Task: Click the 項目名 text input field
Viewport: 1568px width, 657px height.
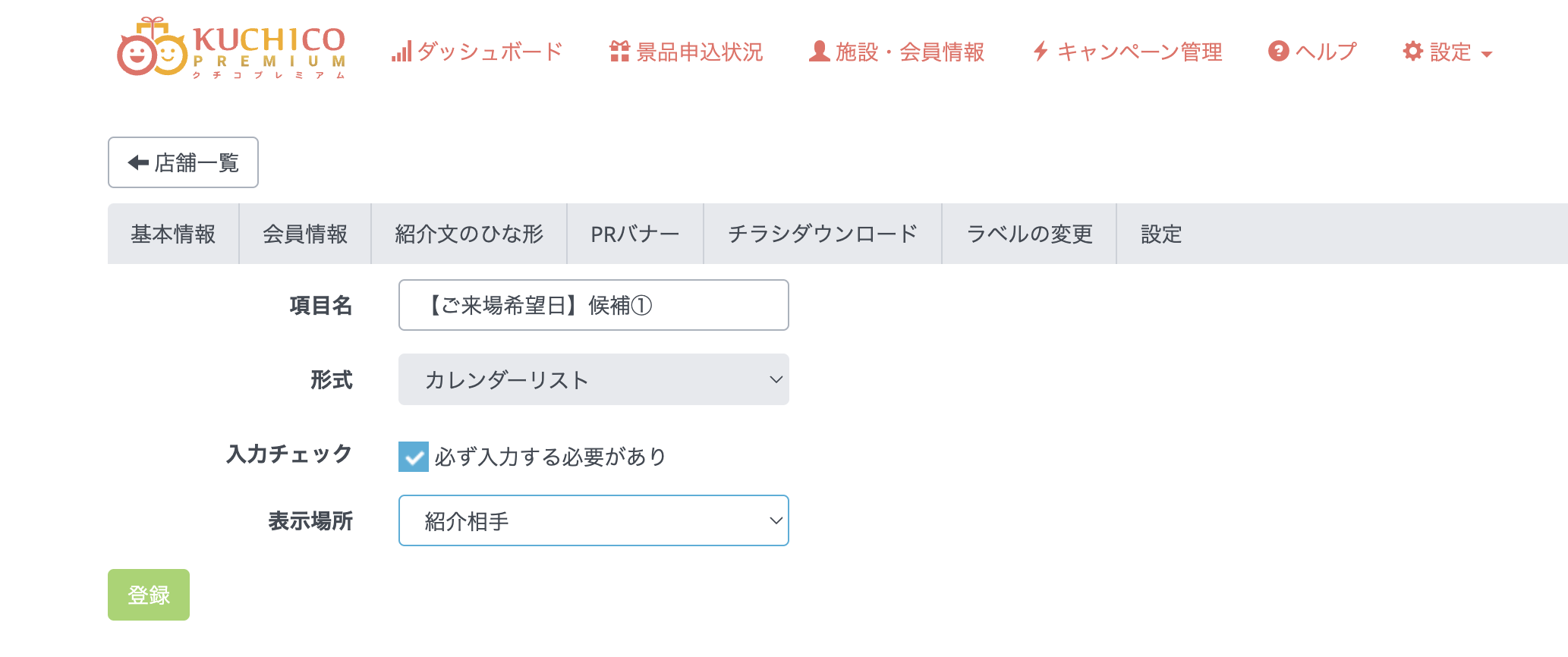Action: (594, 305)
